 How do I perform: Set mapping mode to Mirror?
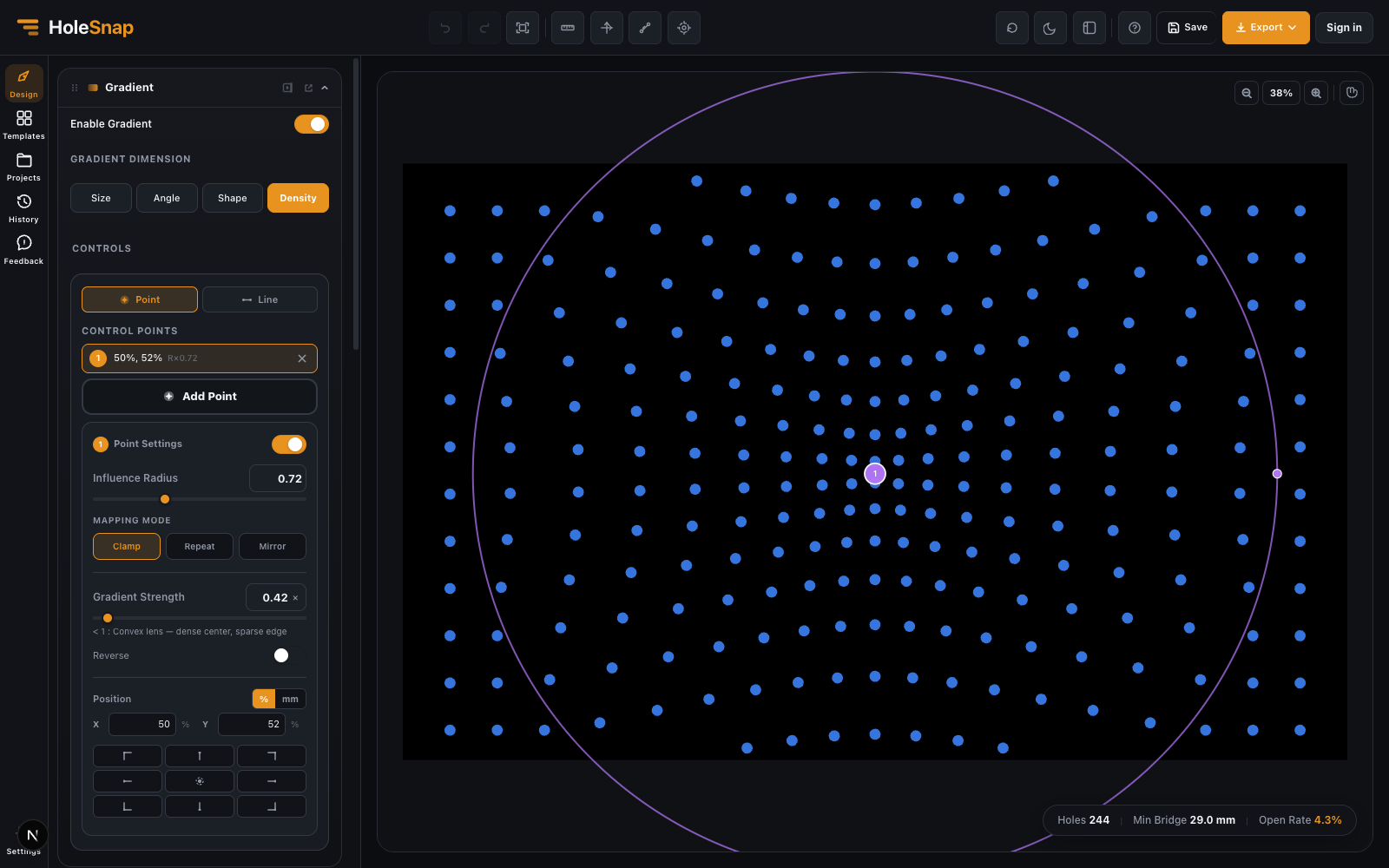(273, 547)
